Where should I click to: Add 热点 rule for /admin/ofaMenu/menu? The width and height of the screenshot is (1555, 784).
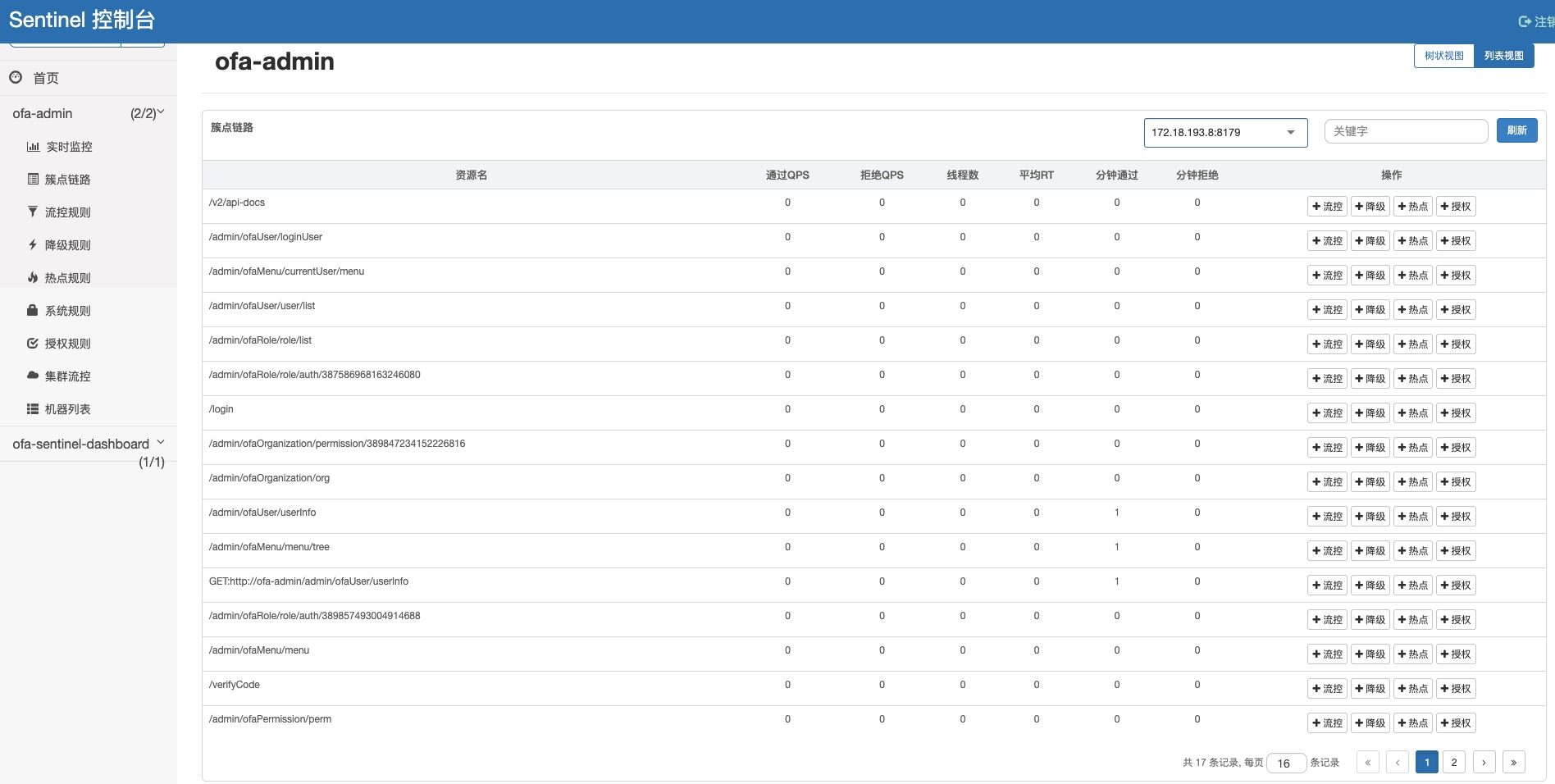click(x=1412, y=654)
